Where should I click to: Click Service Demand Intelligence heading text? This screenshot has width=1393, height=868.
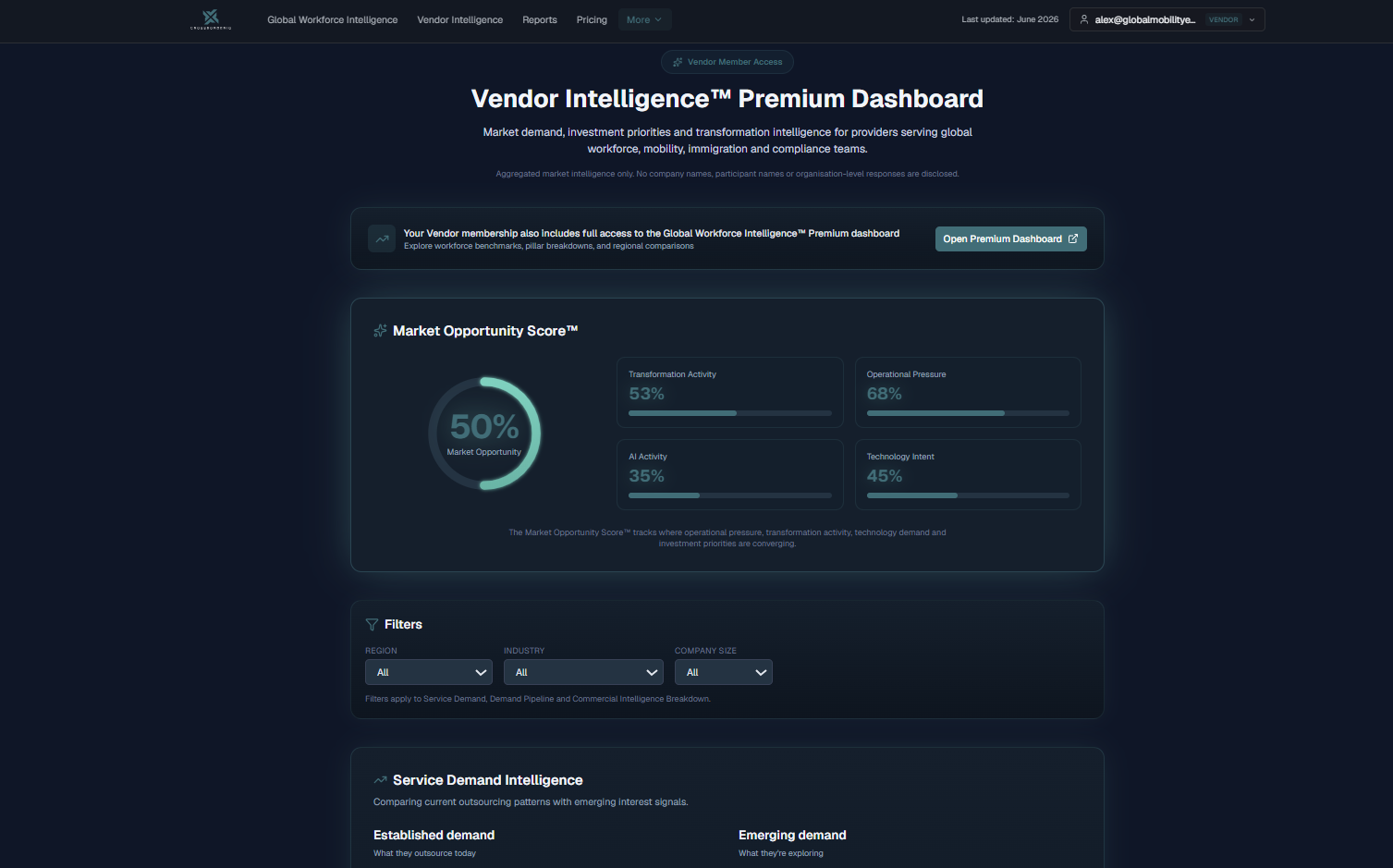tap(488, 780)
